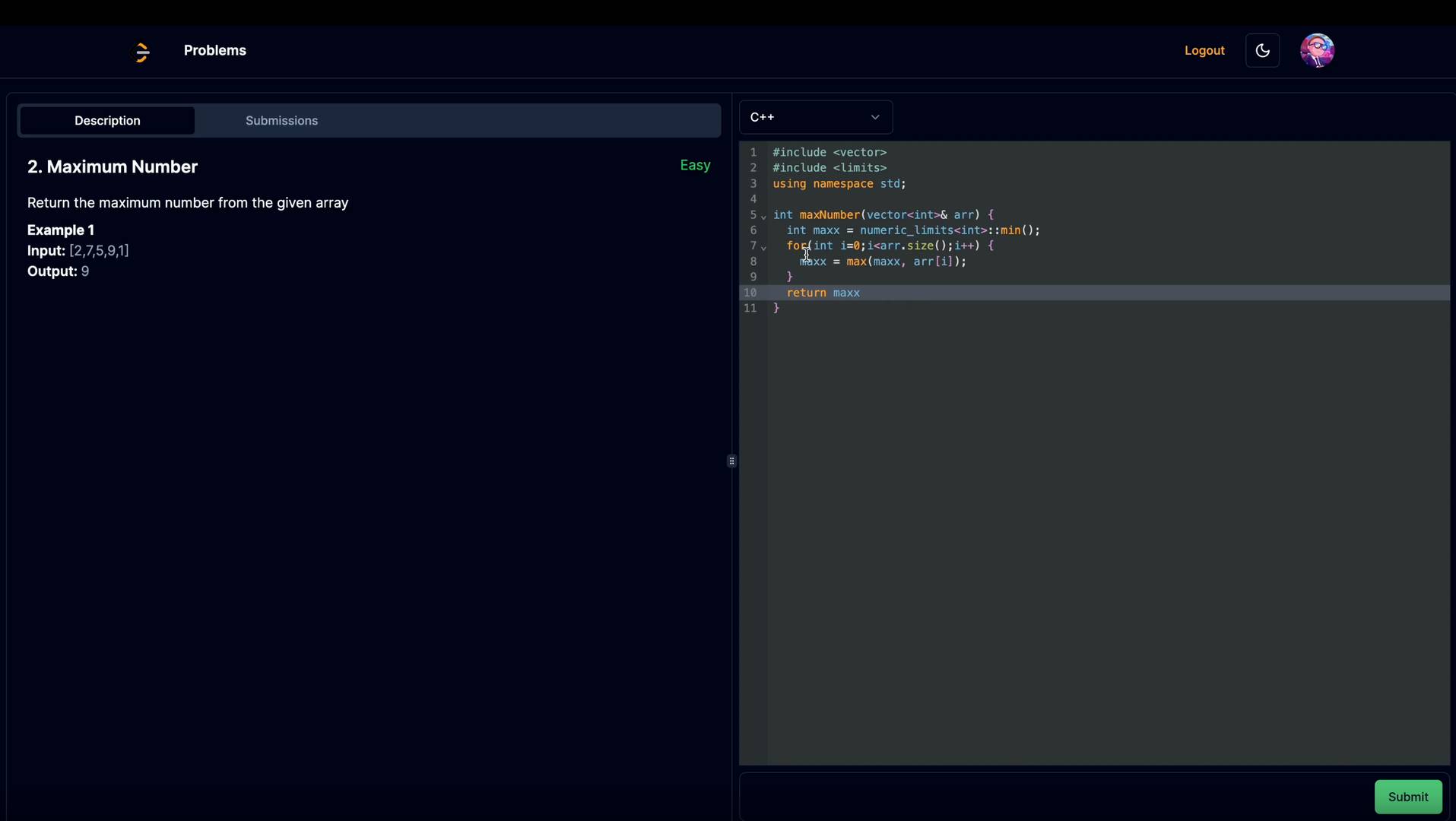Click line number 10 in gutter

pos(750,293)
